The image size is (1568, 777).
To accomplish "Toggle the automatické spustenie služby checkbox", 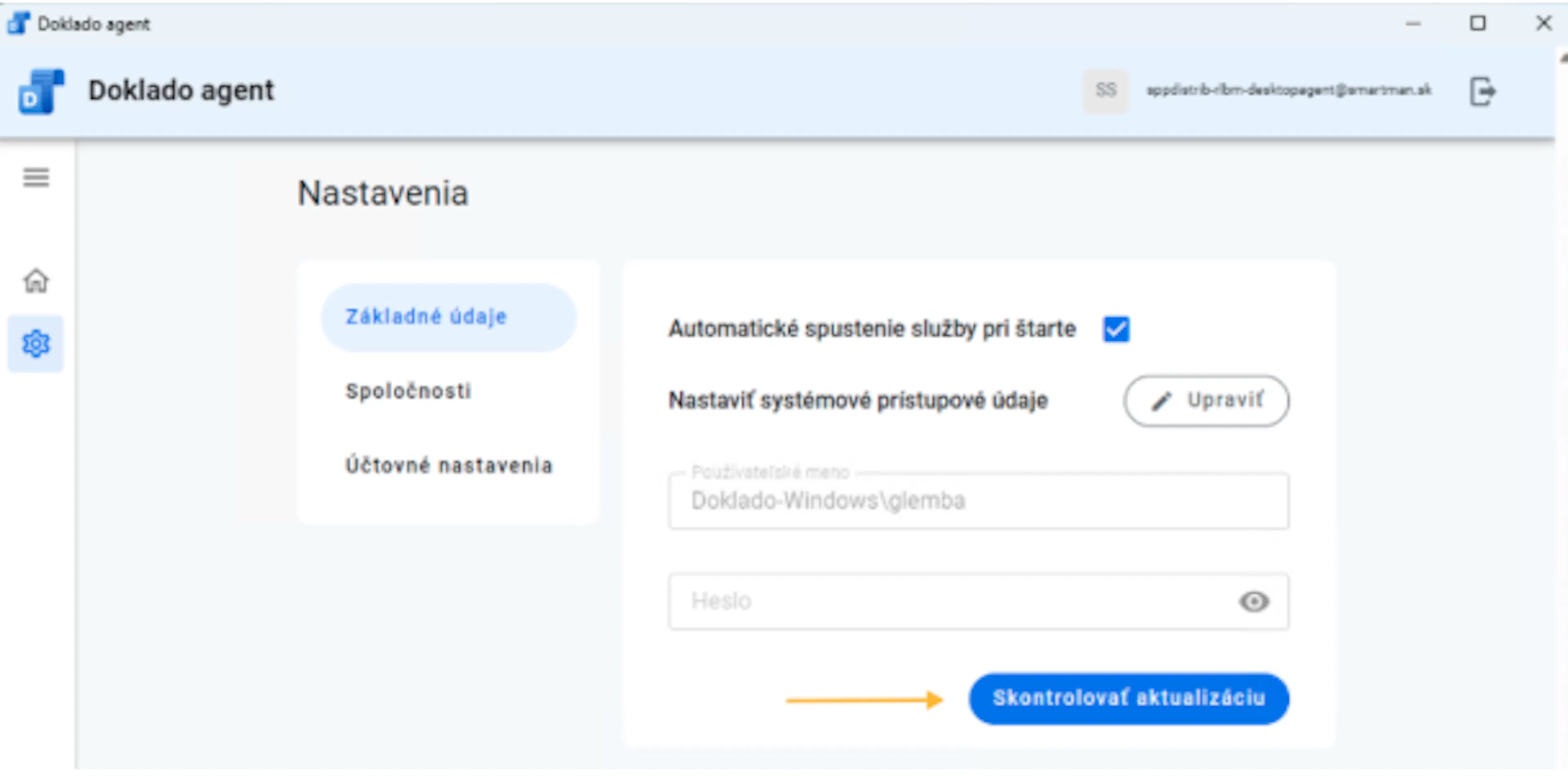I will (x=1116, y=329).
